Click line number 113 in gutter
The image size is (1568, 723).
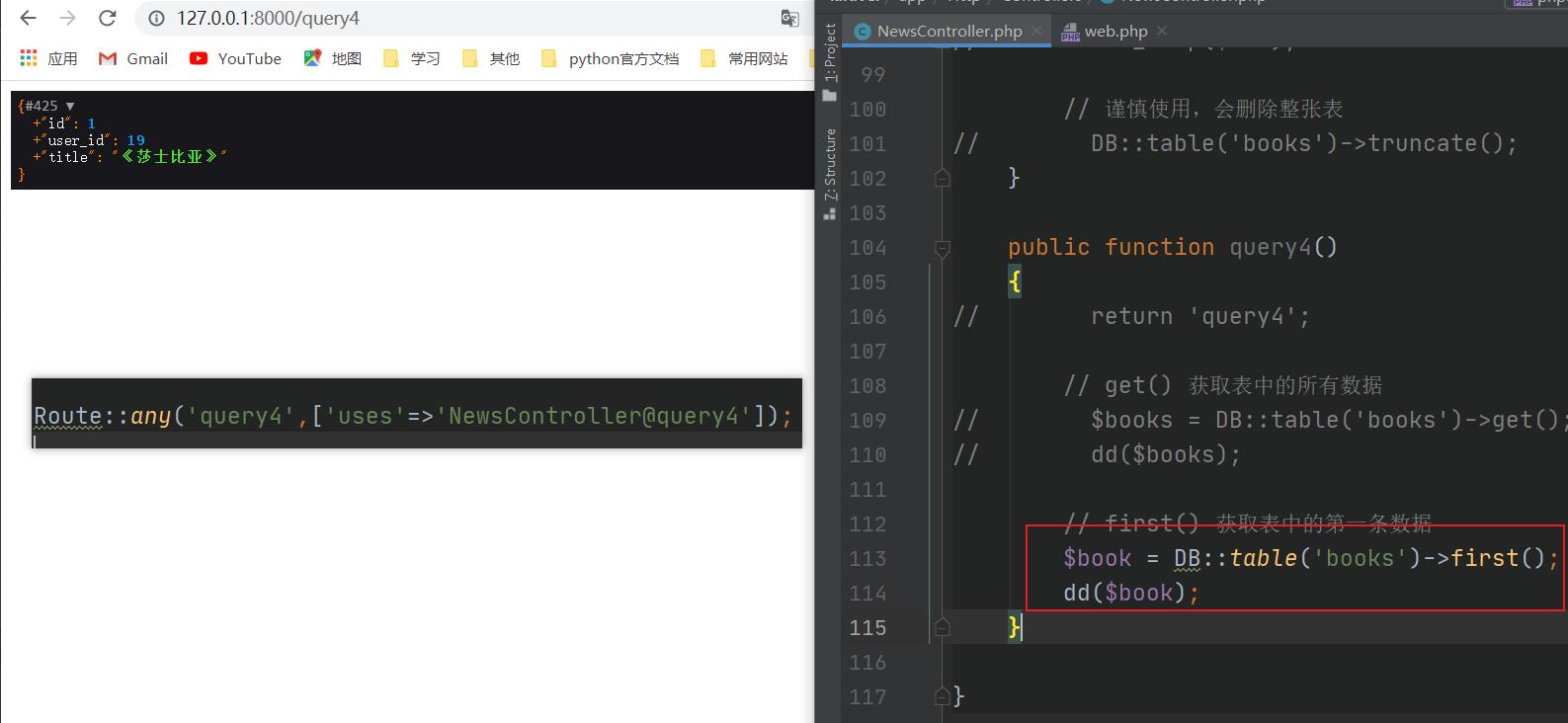pyautogui.click(x=867, y=558)
